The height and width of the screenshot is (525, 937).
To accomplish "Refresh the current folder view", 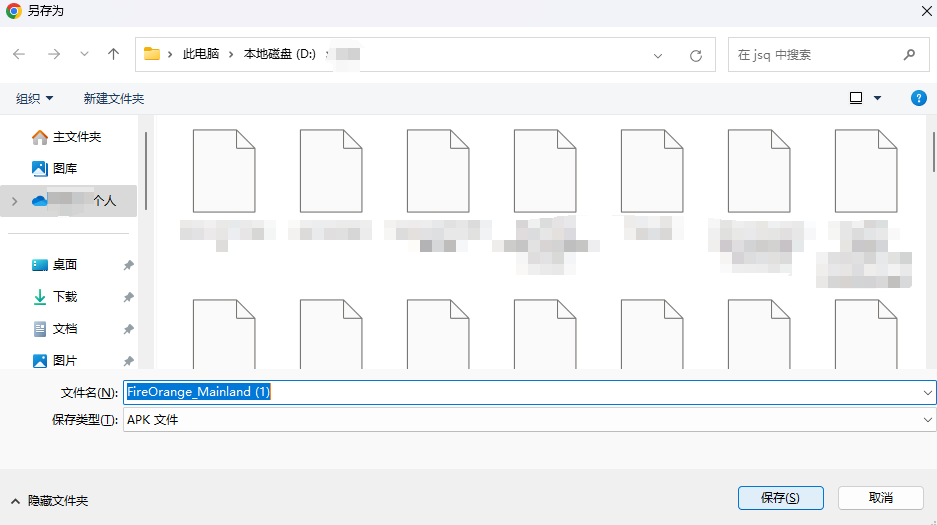I will [x=696, y=56].
